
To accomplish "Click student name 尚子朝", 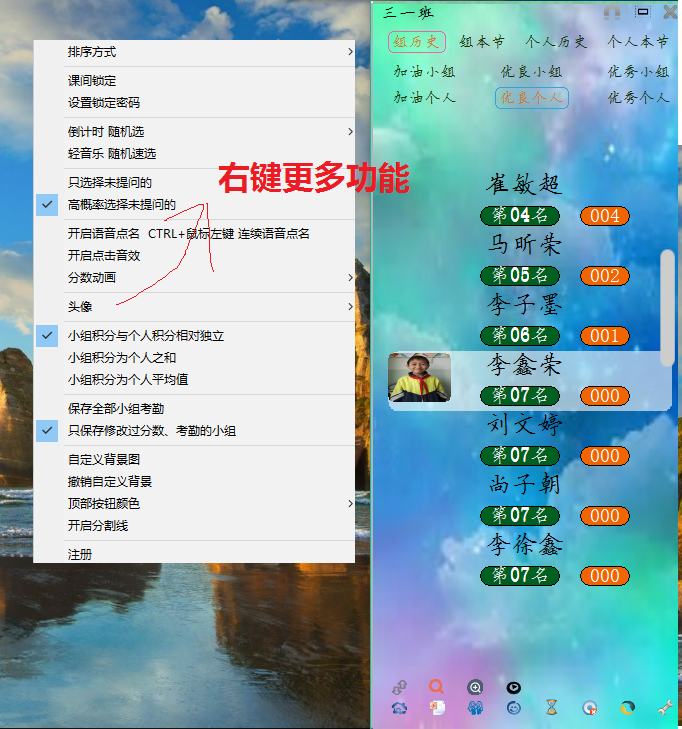I will point(524,484).
